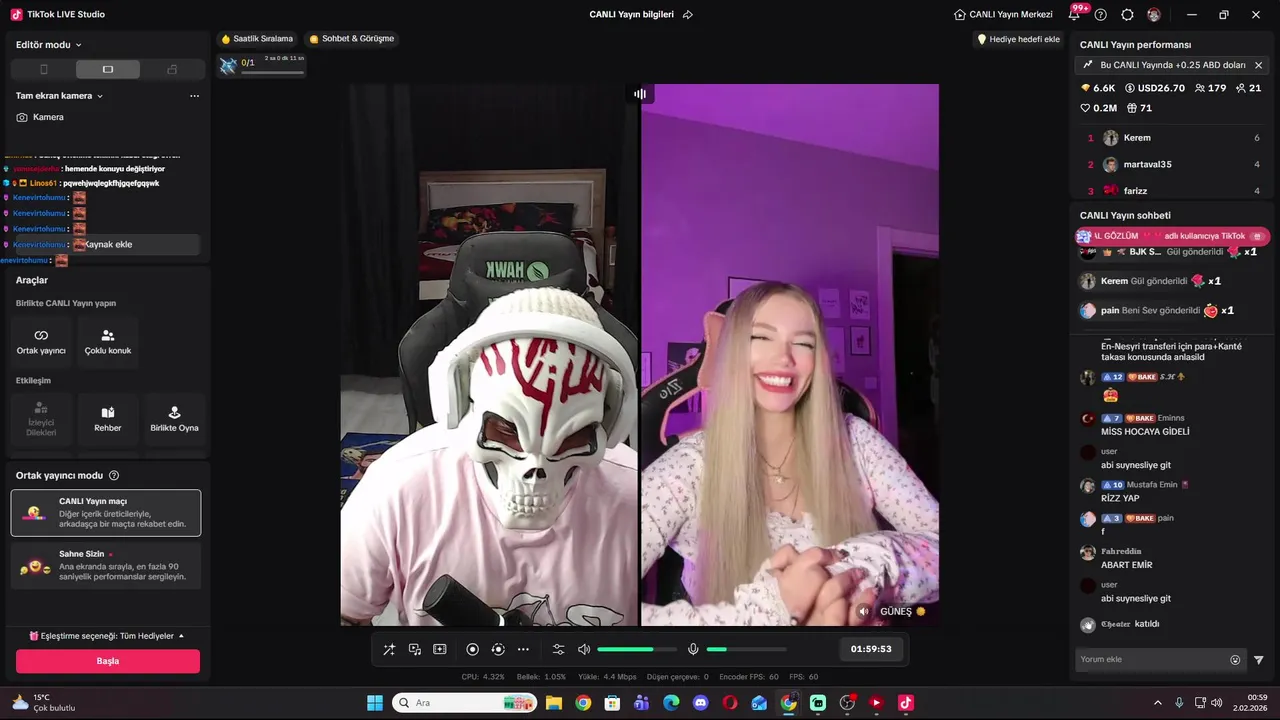Screen dimensions: 1280x720
Task: Open the magic wand effects tool
Action: pyautogui.click(x=389, y=649)
